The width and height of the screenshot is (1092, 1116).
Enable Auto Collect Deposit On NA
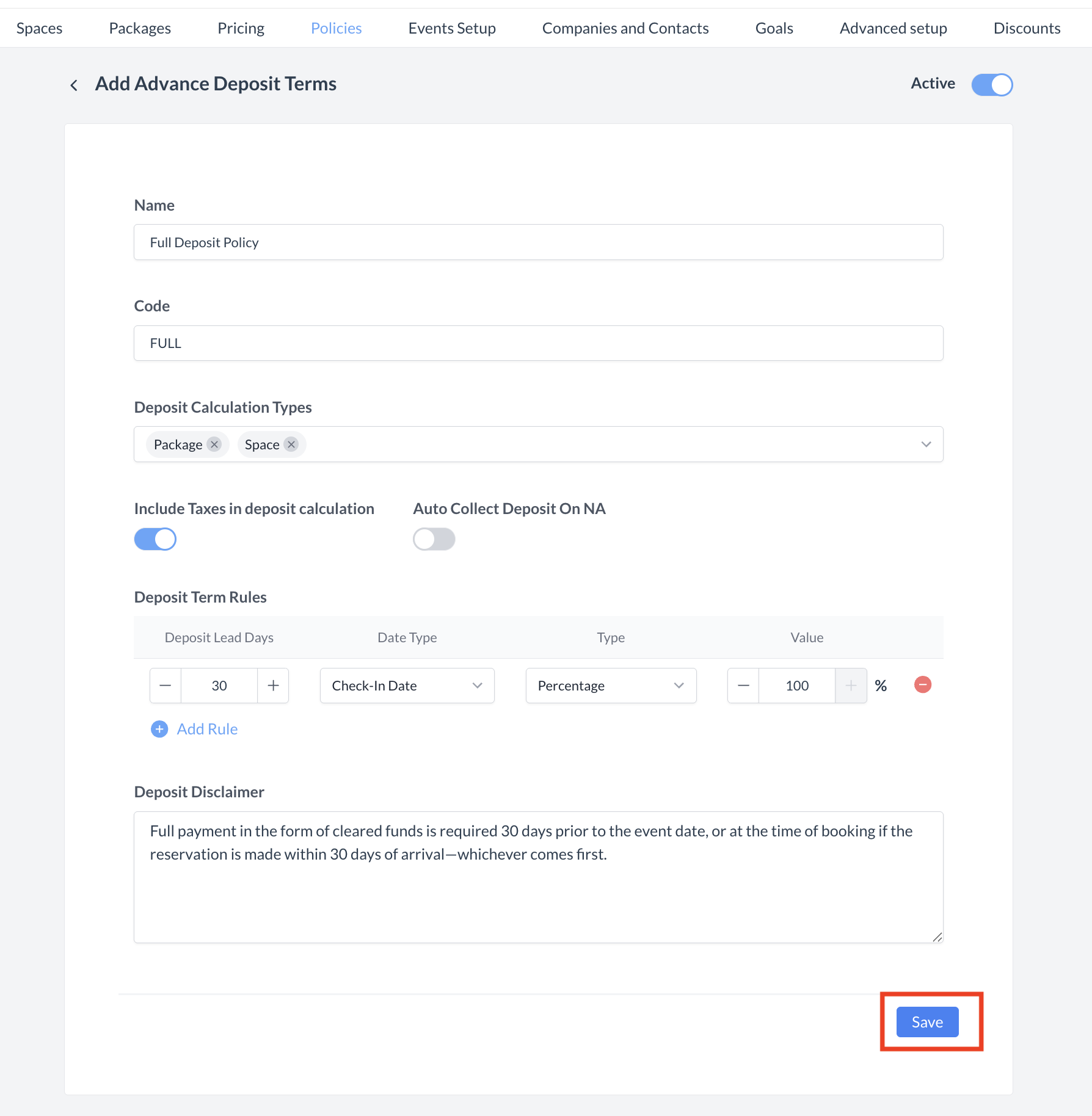click(x=434, y=539)
